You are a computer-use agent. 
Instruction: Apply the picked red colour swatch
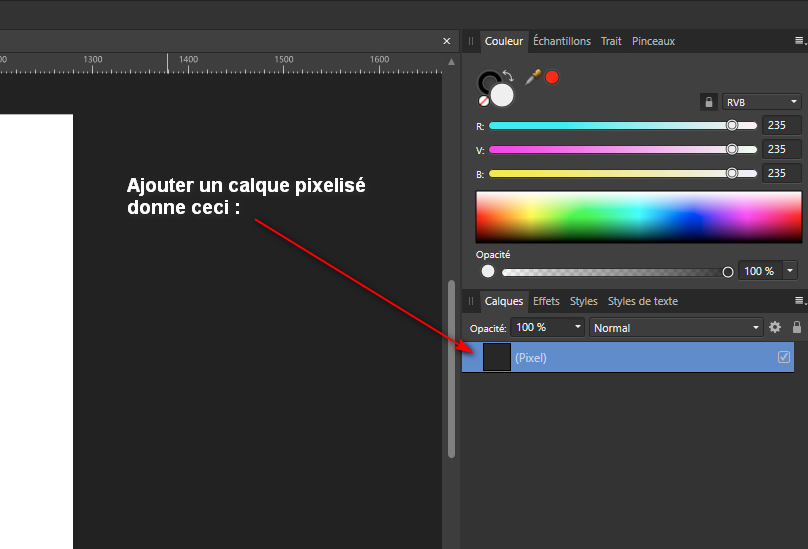[552, 77]
